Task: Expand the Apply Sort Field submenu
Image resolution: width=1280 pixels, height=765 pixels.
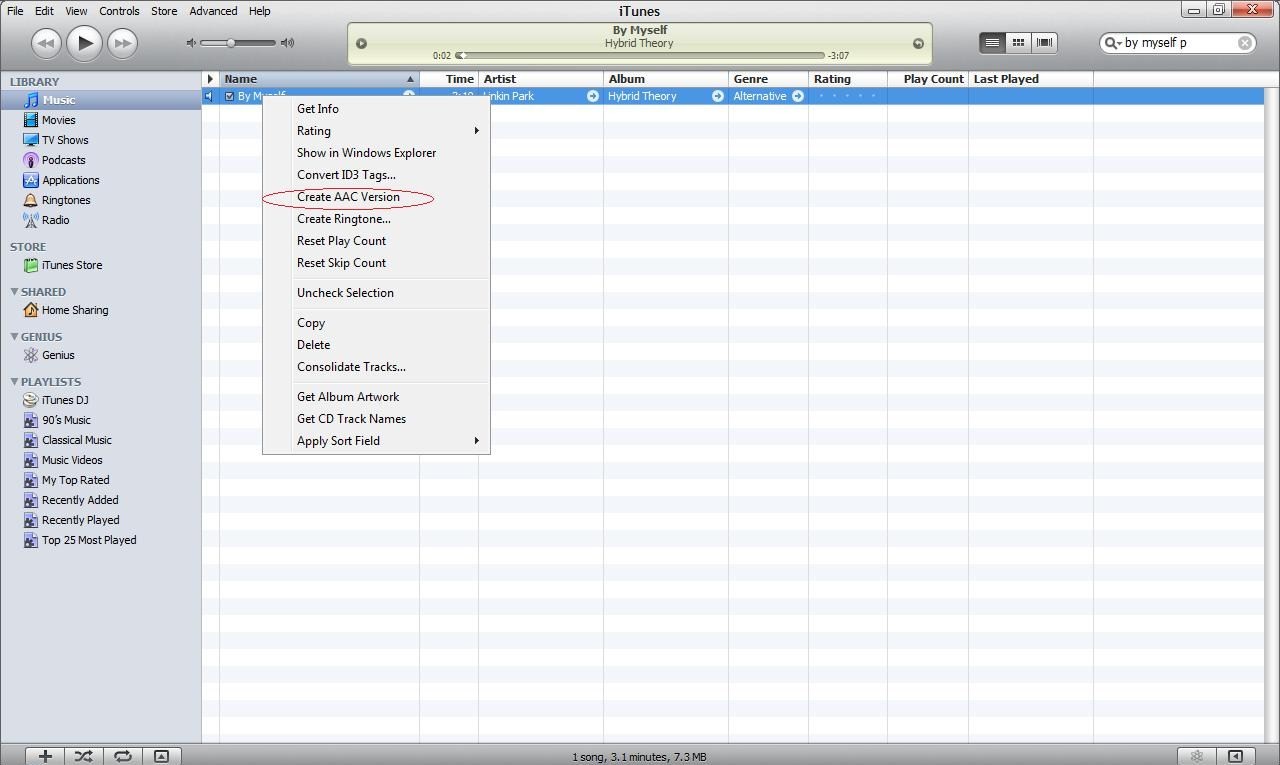Action: pyautogui.click(x=376, y=441)
